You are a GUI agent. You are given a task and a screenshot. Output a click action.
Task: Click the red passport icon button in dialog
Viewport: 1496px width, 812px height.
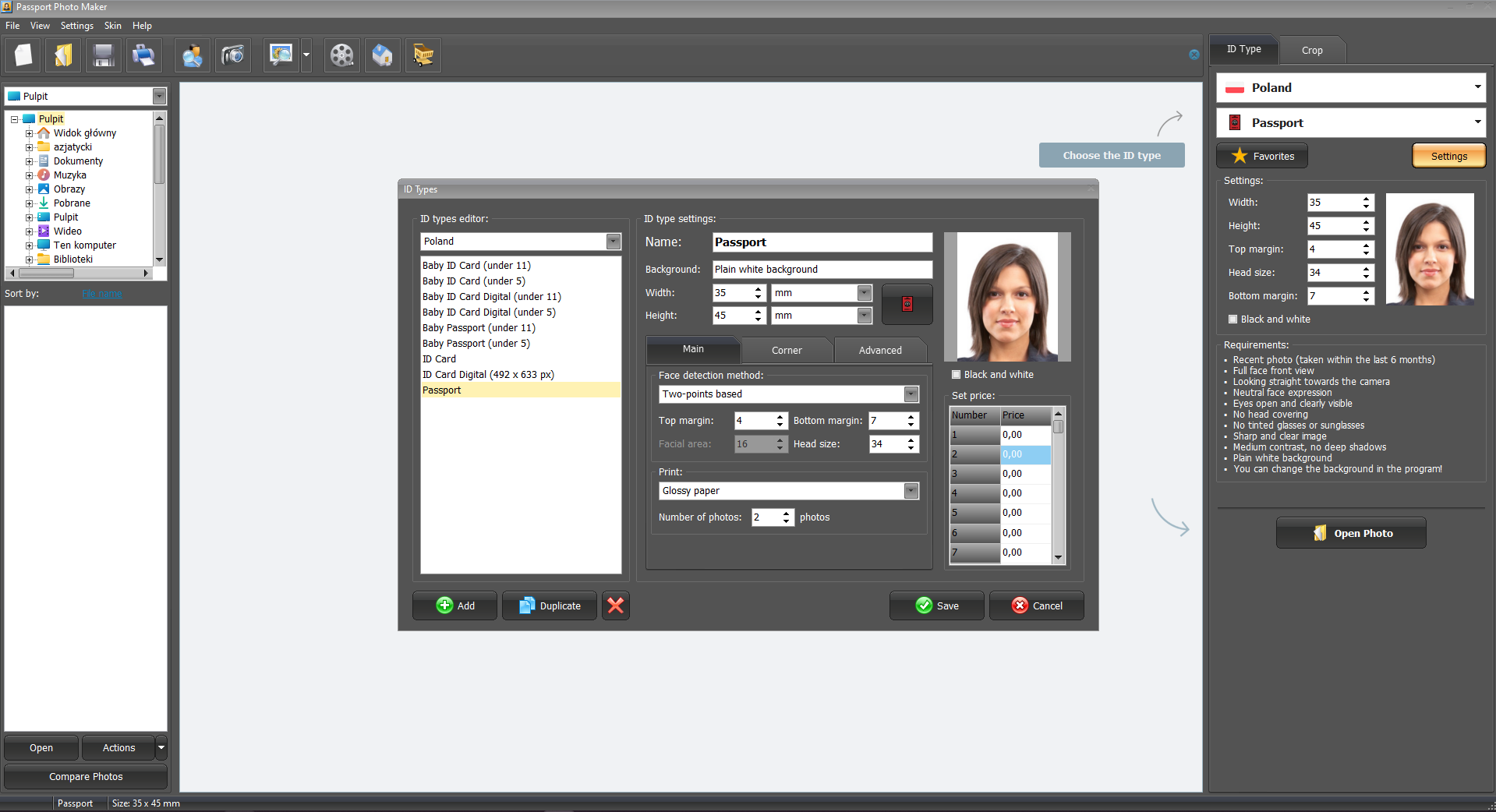click(907, 304)
